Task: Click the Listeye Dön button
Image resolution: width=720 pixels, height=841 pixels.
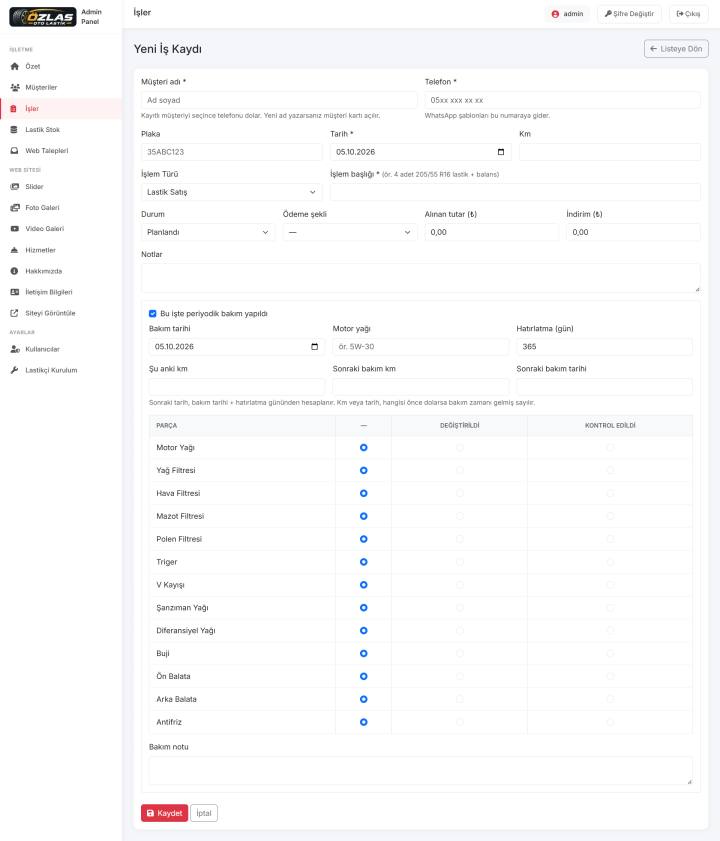Action: click(x=676, y=49)
